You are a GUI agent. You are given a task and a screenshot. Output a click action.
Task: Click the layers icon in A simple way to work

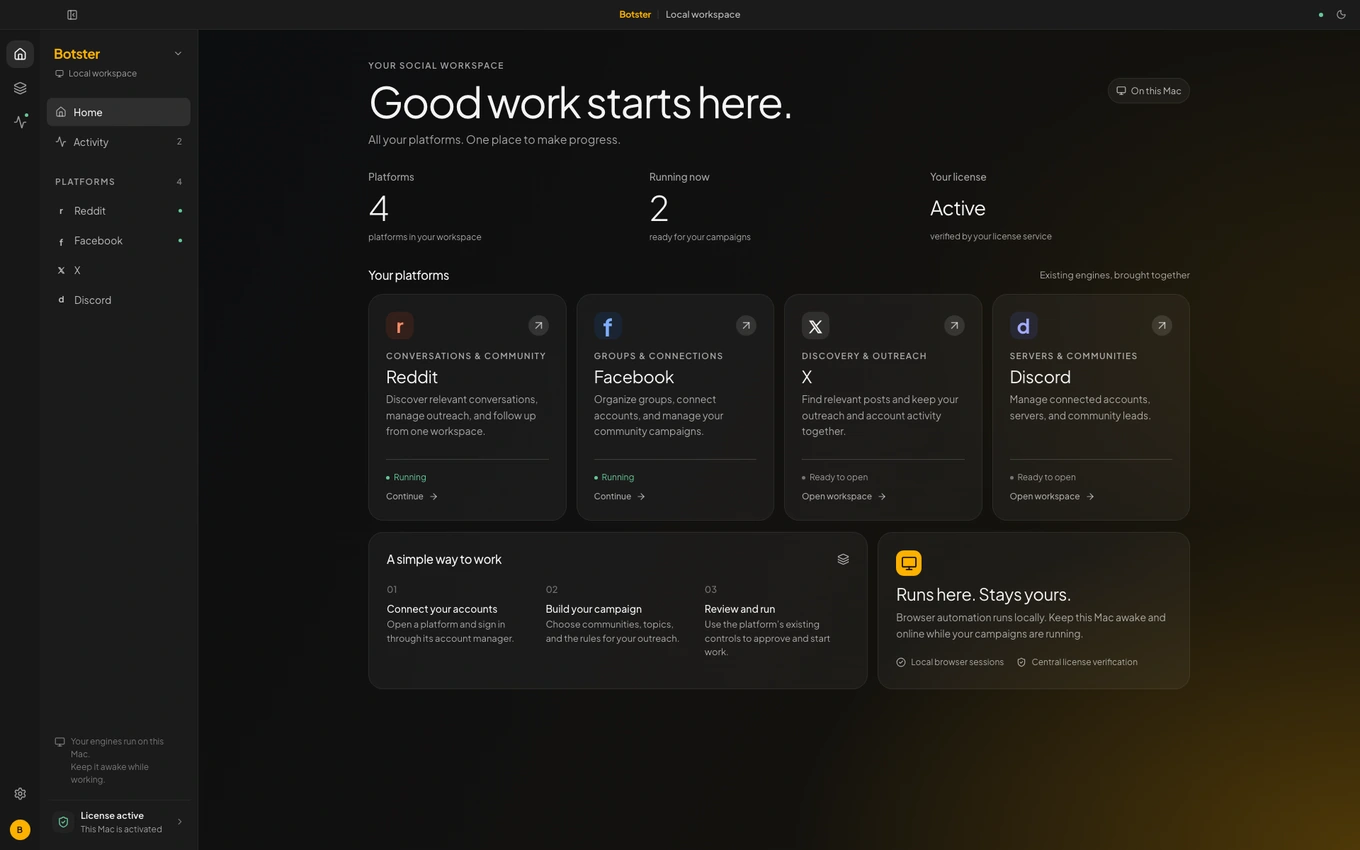[x=843, y=559]
